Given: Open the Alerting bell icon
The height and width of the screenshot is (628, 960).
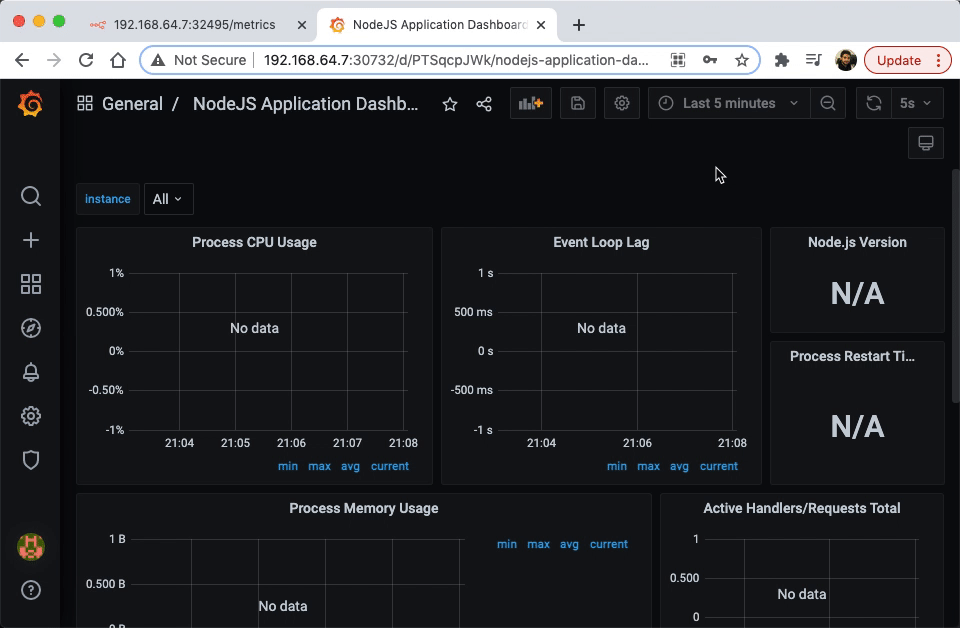Looking at the screenshot, I should click(x=31, y=372).
